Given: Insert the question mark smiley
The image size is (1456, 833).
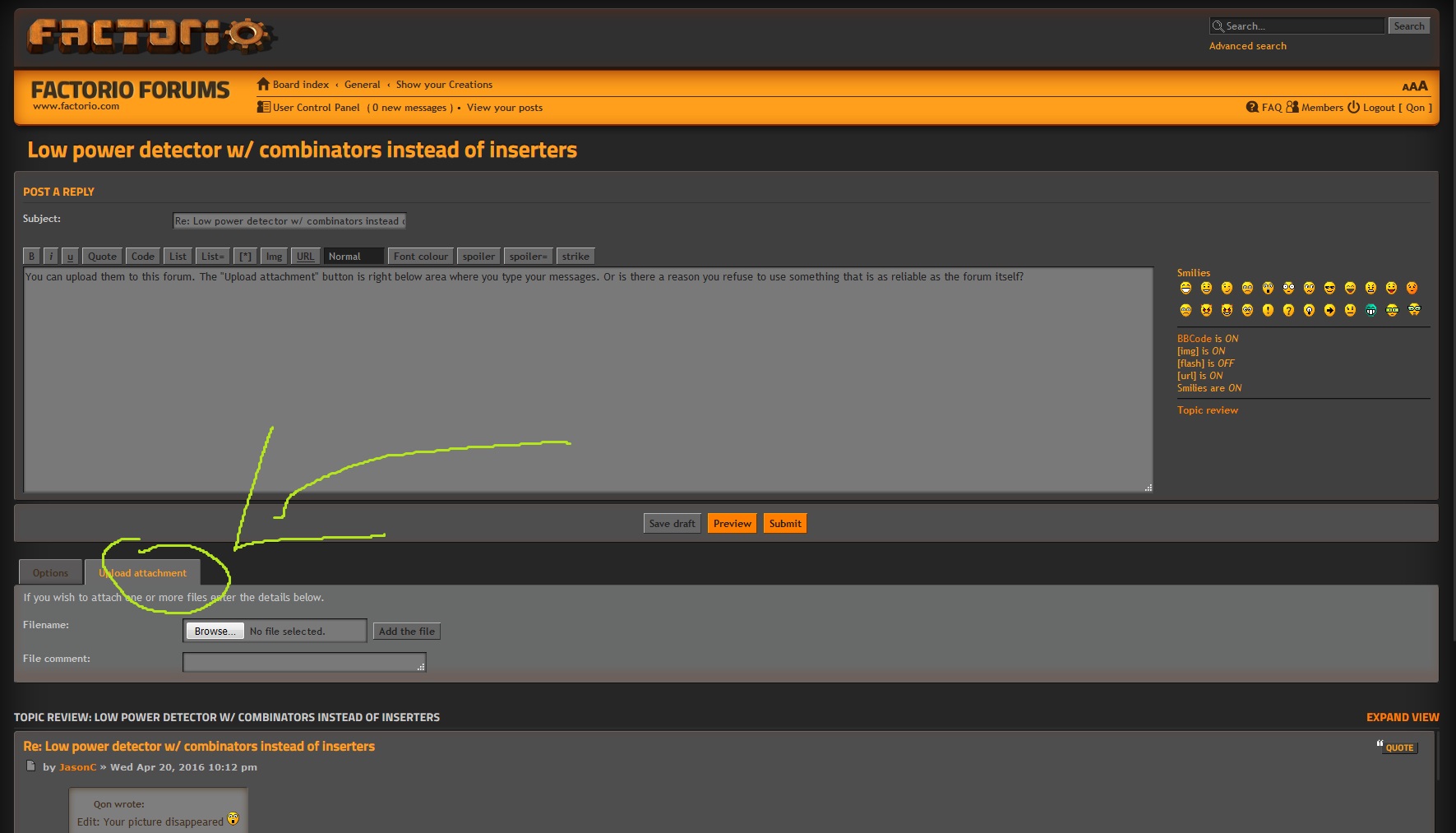Looking at the screenshot, I should pos(1288,310).
